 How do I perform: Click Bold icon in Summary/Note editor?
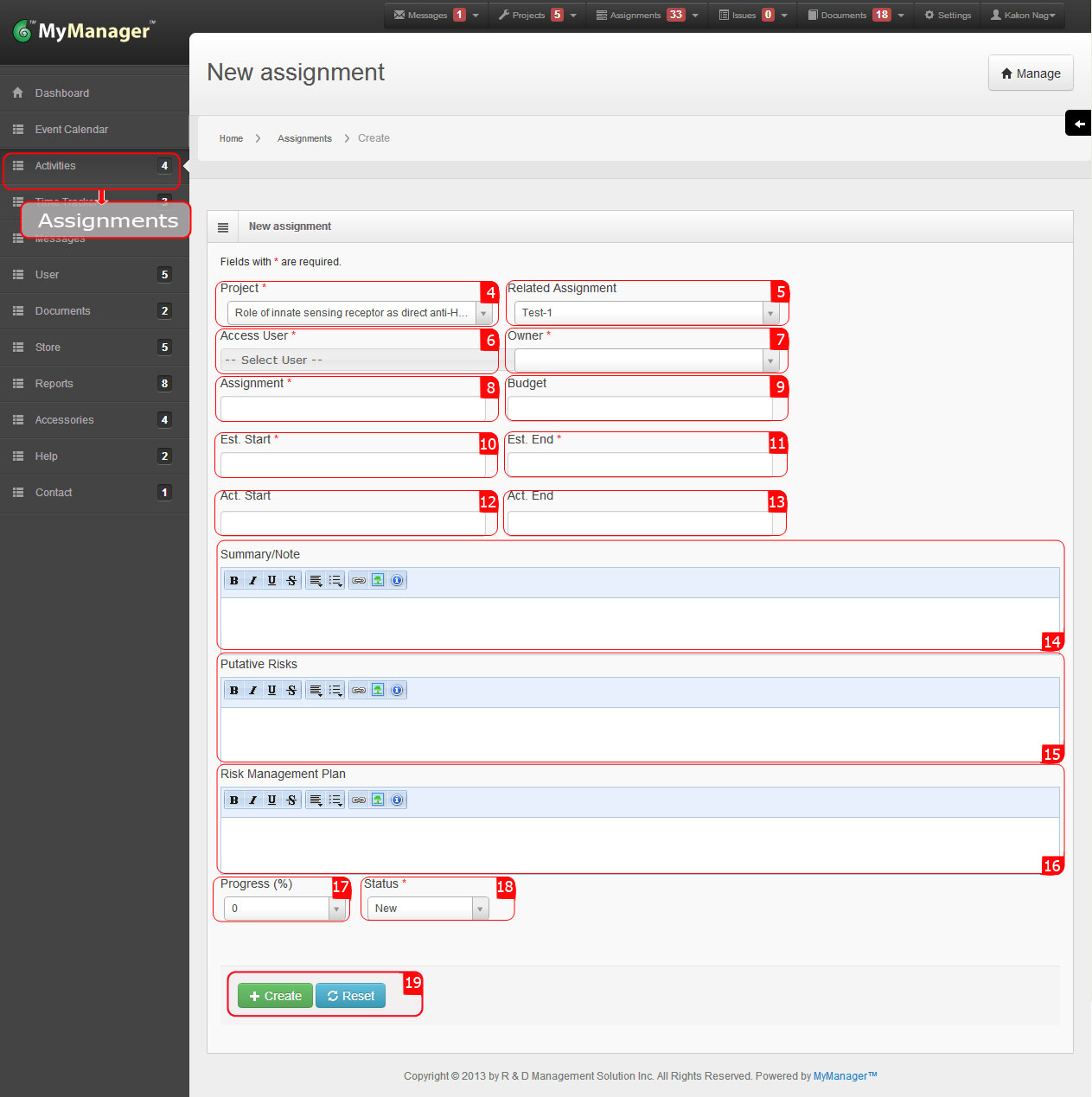(234, 581)
